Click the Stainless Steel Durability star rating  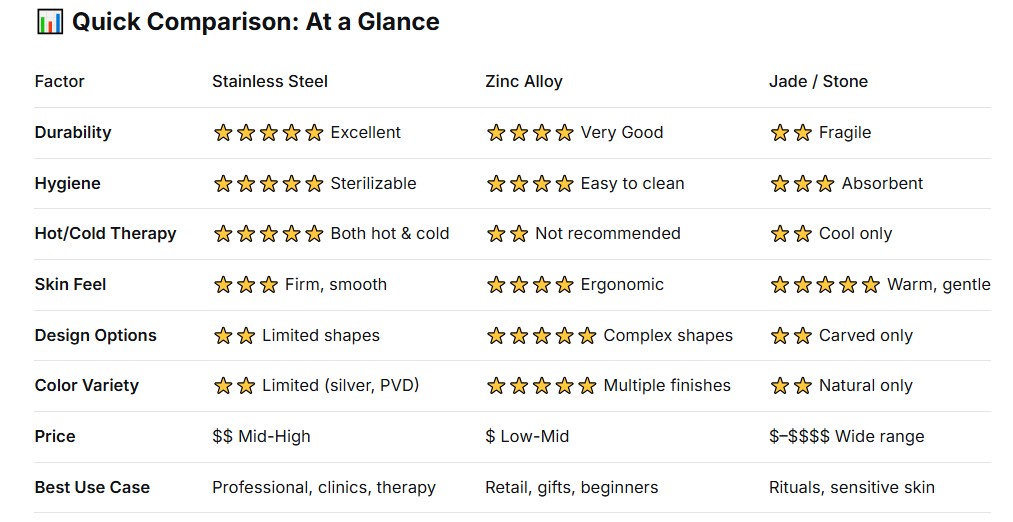click(268, 133)
